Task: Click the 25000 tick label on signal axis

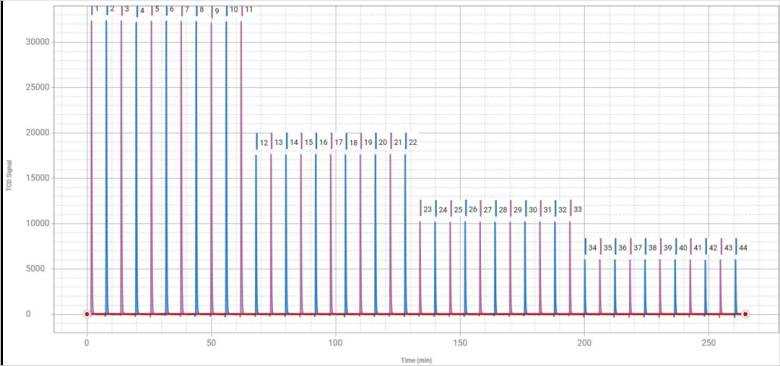Action: [x=37, y=88]
